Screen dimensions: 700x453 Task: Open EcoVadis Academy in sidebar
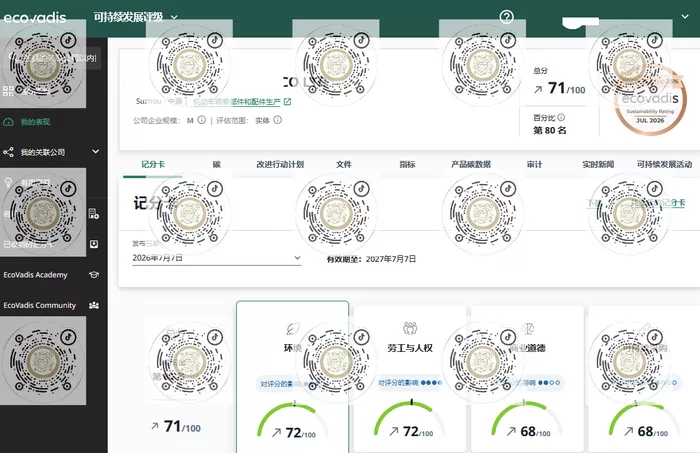(x=35, y=275)
